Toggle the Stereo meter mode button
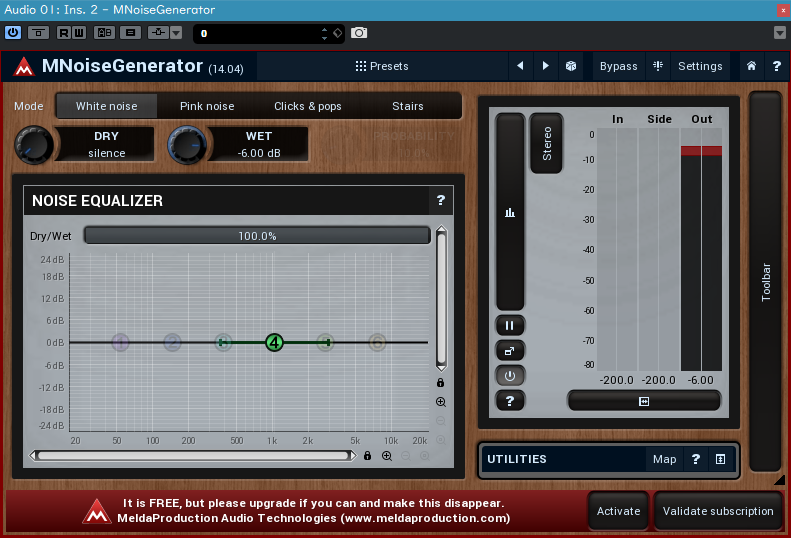Screen dimensions: 791x538 point(546,144)
